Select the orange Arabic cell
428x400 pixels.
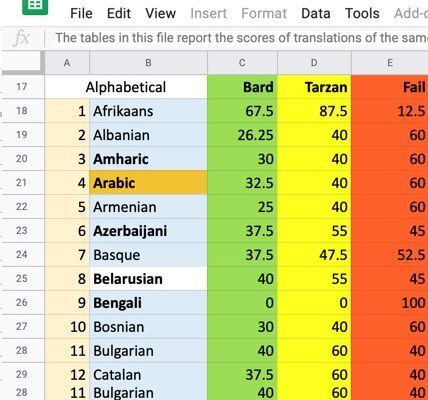pos(148,183)
